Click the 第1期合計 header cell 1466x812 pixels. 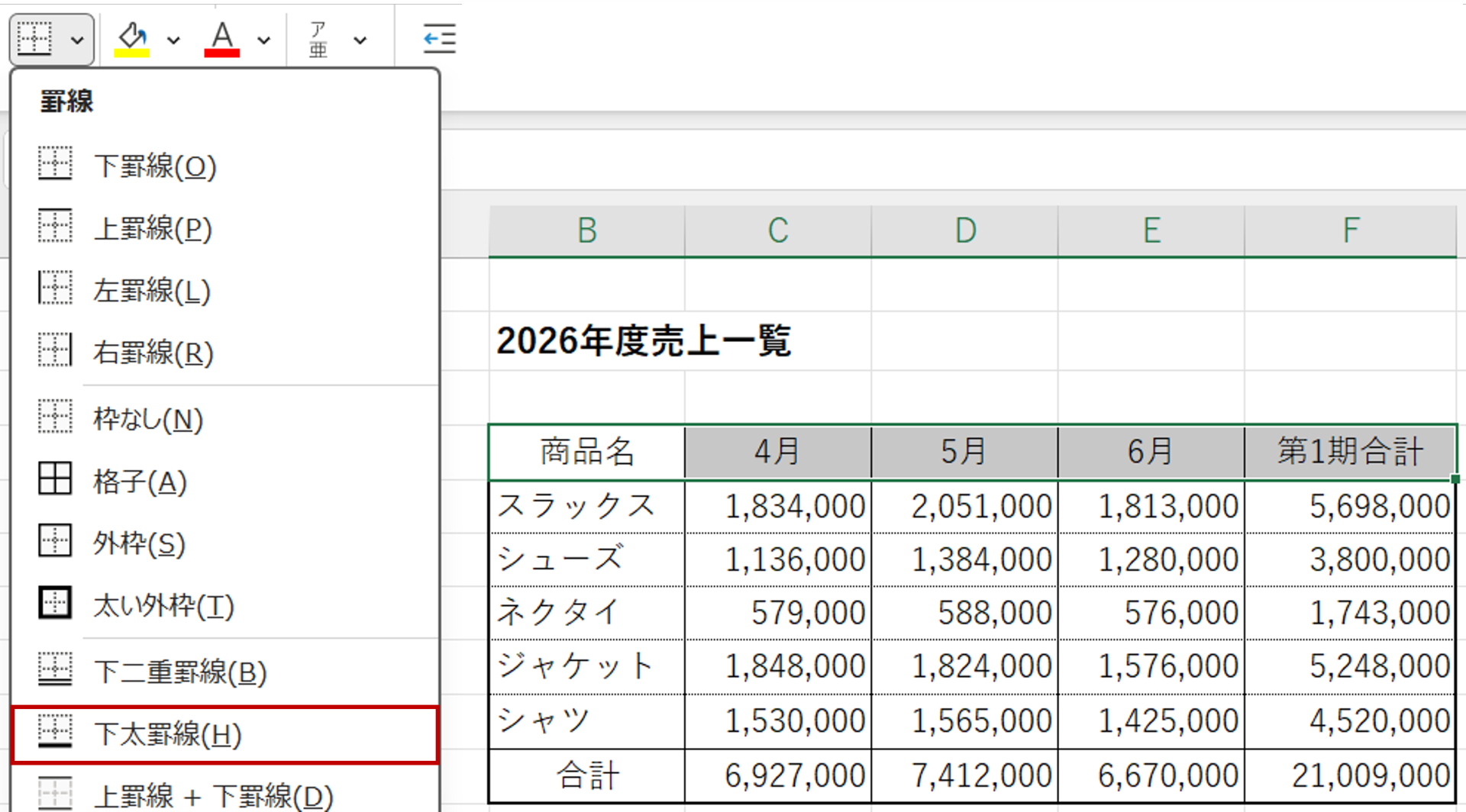(1350, 451)
